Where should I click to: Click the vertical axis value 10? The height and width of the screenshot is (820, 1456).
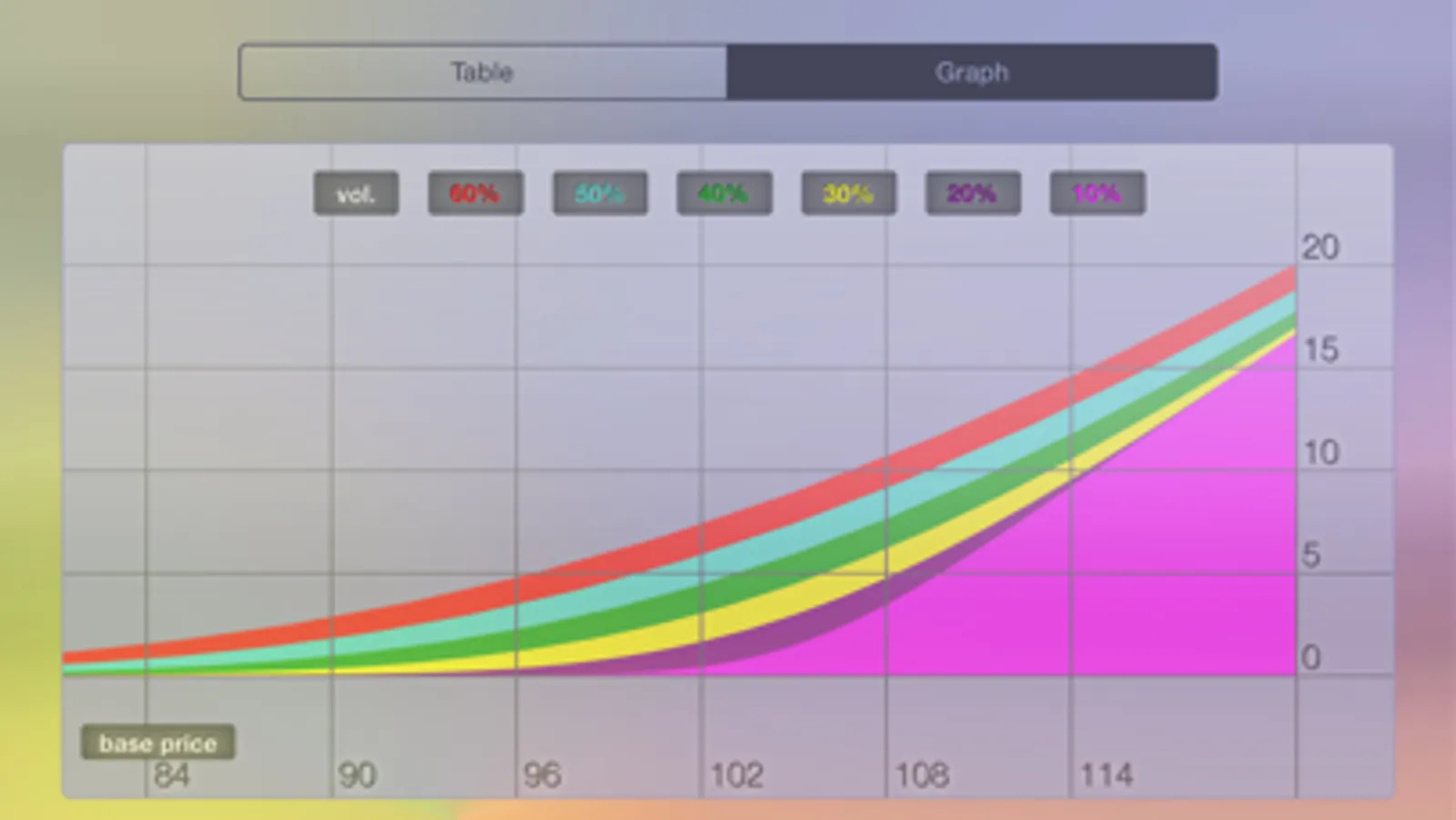(1320, 453)
